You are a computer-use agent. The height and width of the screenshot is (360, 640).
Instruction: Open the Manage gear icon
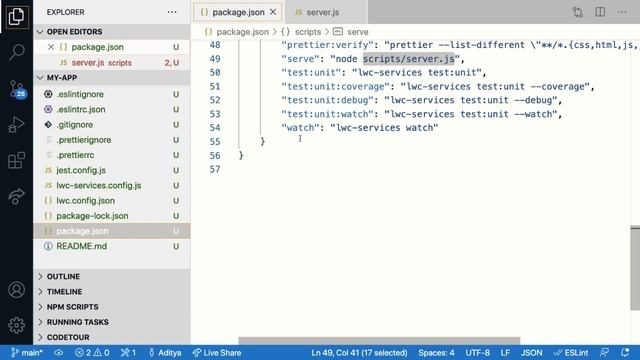point(16,325)
